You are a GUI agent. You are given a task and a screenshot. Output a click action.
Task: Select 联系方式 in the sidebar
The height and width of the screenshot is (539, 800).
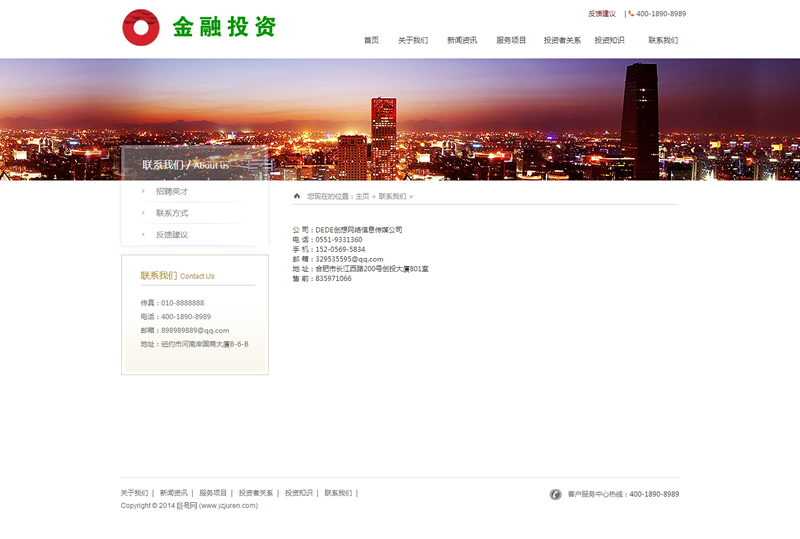[x=172, y=213]
